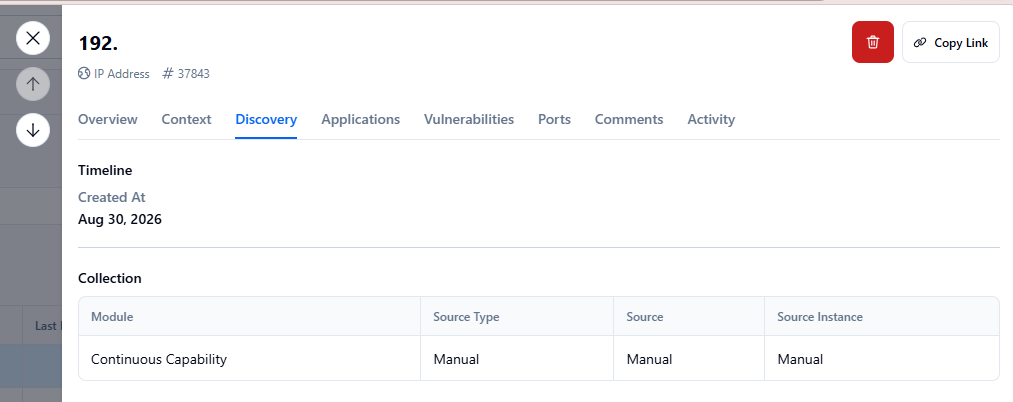
Task: Click the Collection section heading
Action: click(x=110, y=279)
